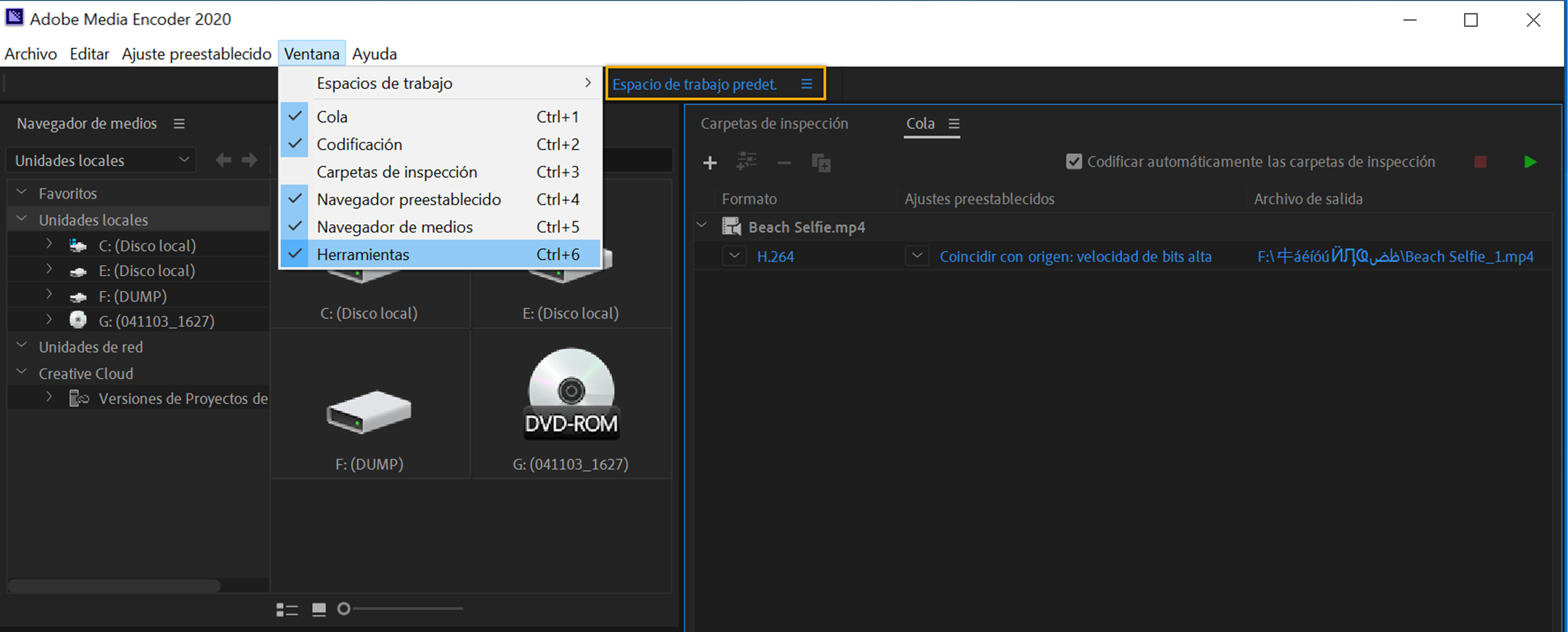The width and height of the screenshot is (1568, 632).
Task: Toggle Codificar automáticamente las carpetas de inspección checkbox
Action: 1074,162
